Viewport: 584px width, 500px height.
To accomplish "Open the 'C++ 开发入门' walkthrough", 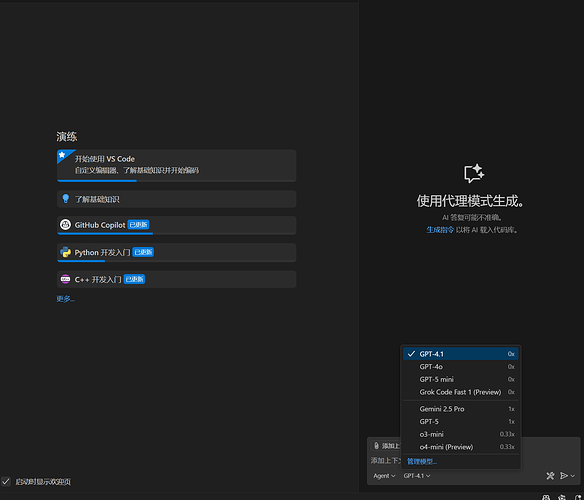I will tap(177, 279).
